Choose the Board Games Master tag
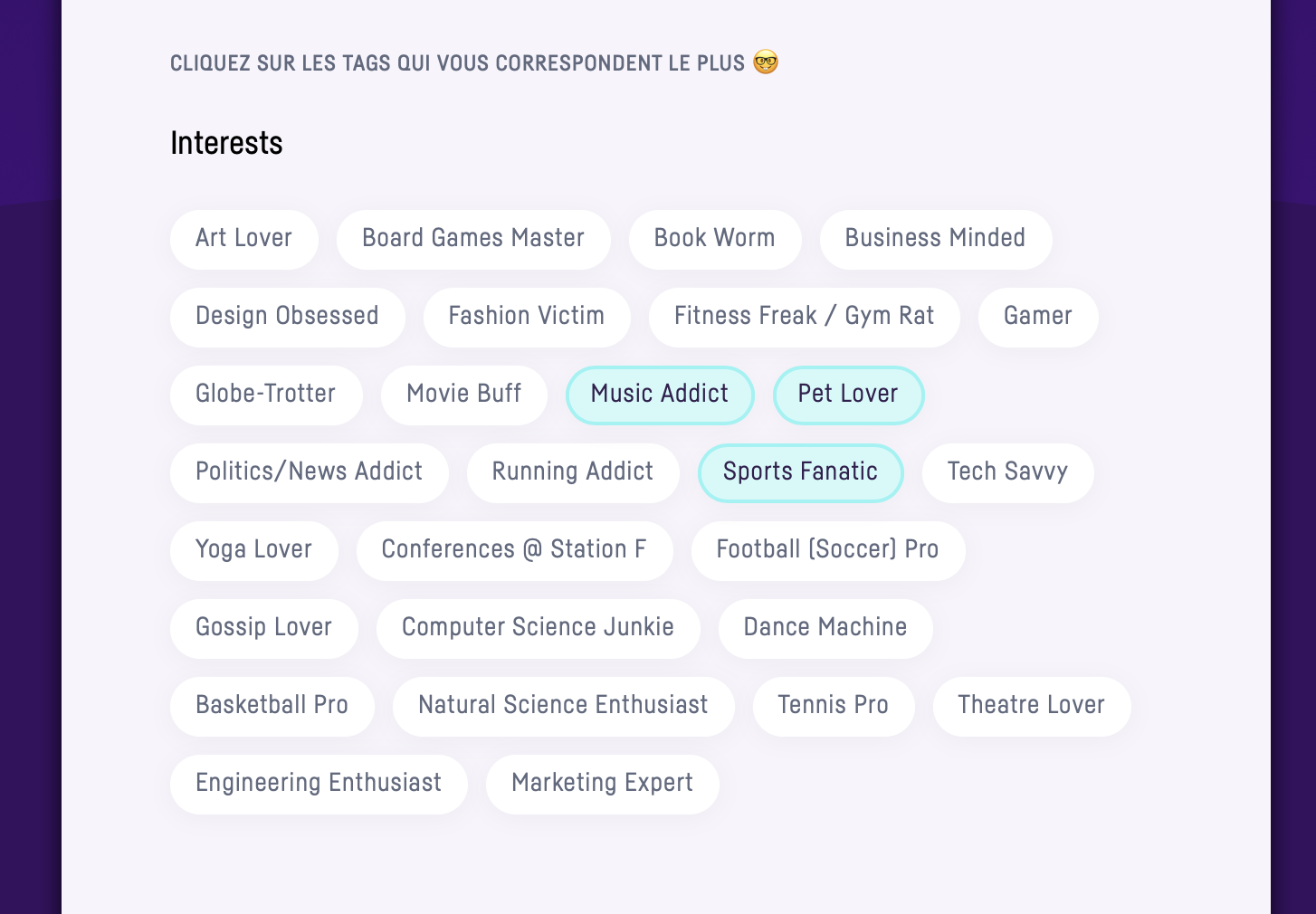The image size is (1316, 914). 473,239
